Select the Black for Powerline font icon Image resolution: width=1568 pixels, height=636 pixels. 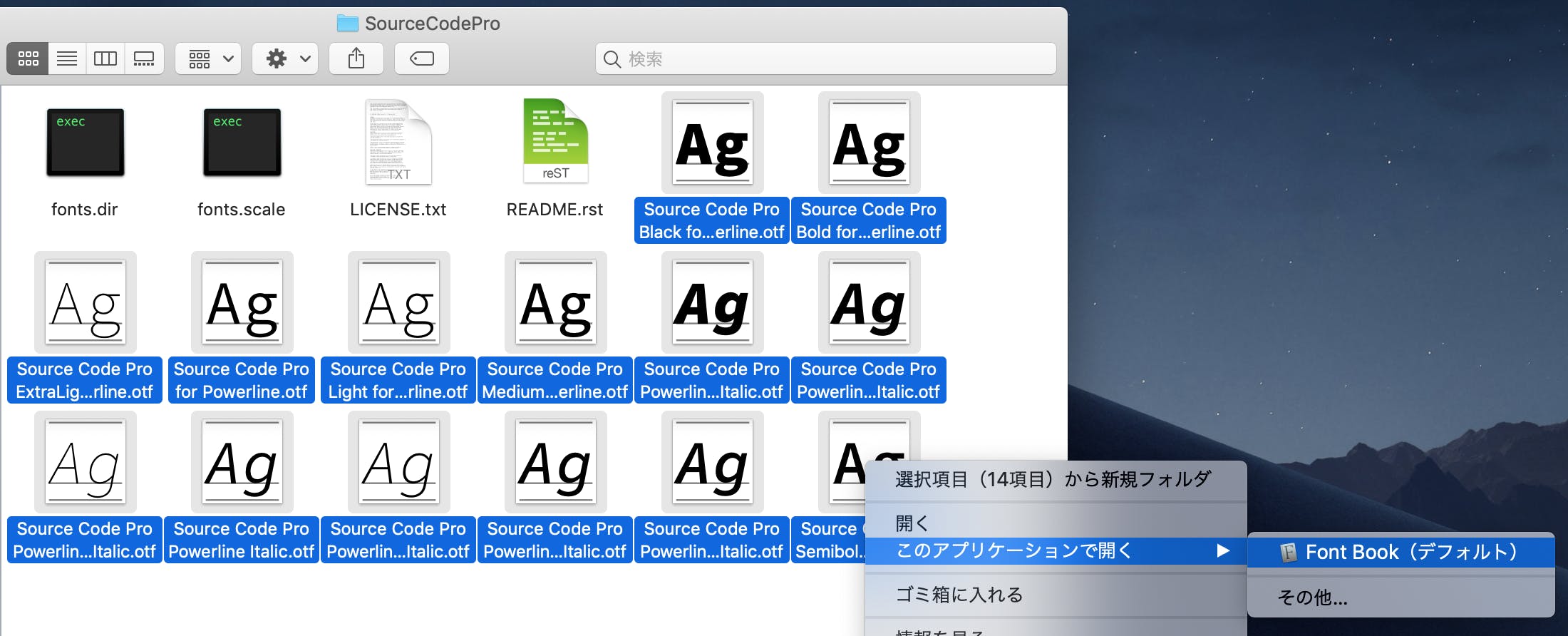713,143
